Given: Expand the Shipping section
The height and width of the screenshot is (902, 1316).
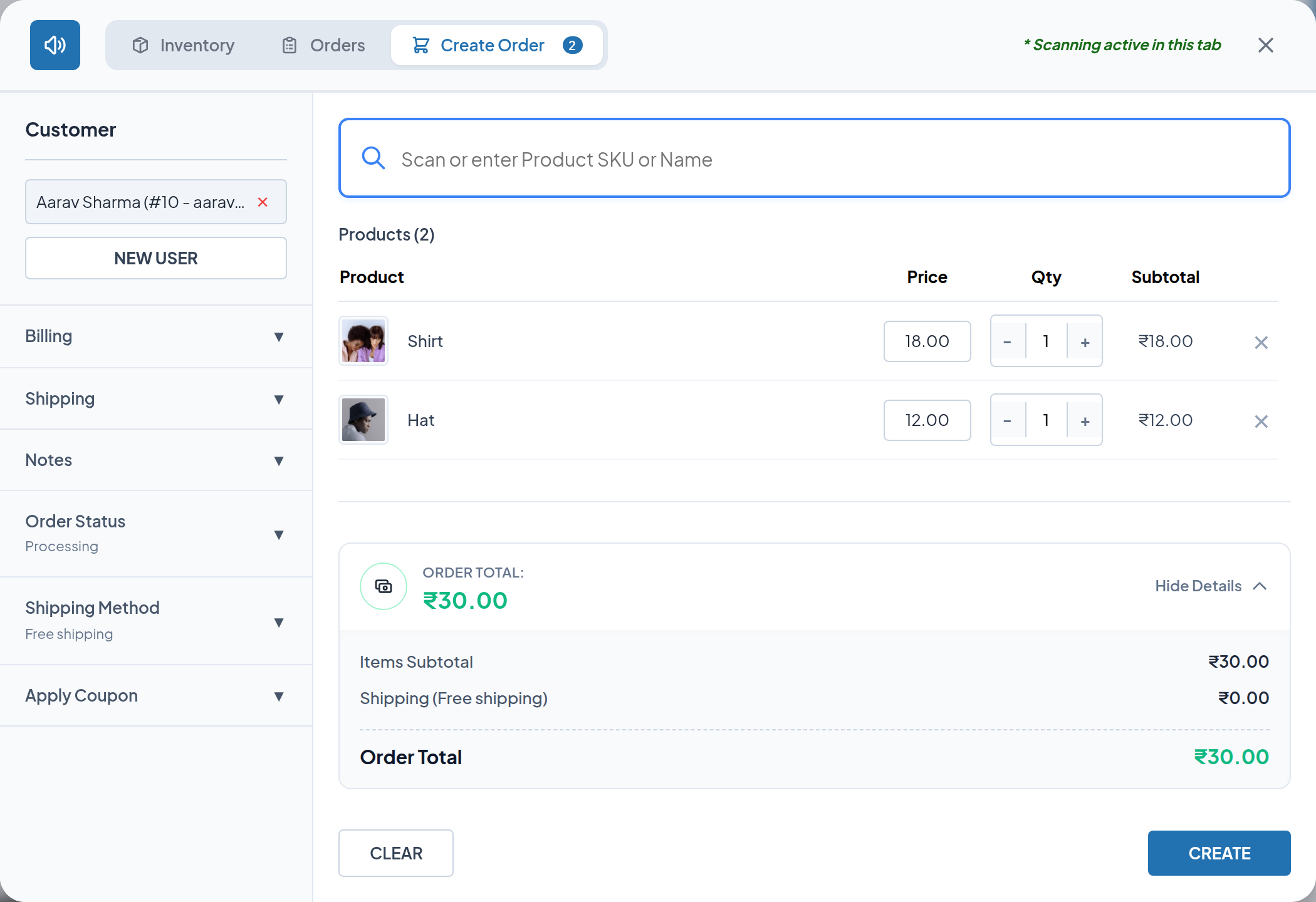Looking at the screenshot, I should (156, 398).
